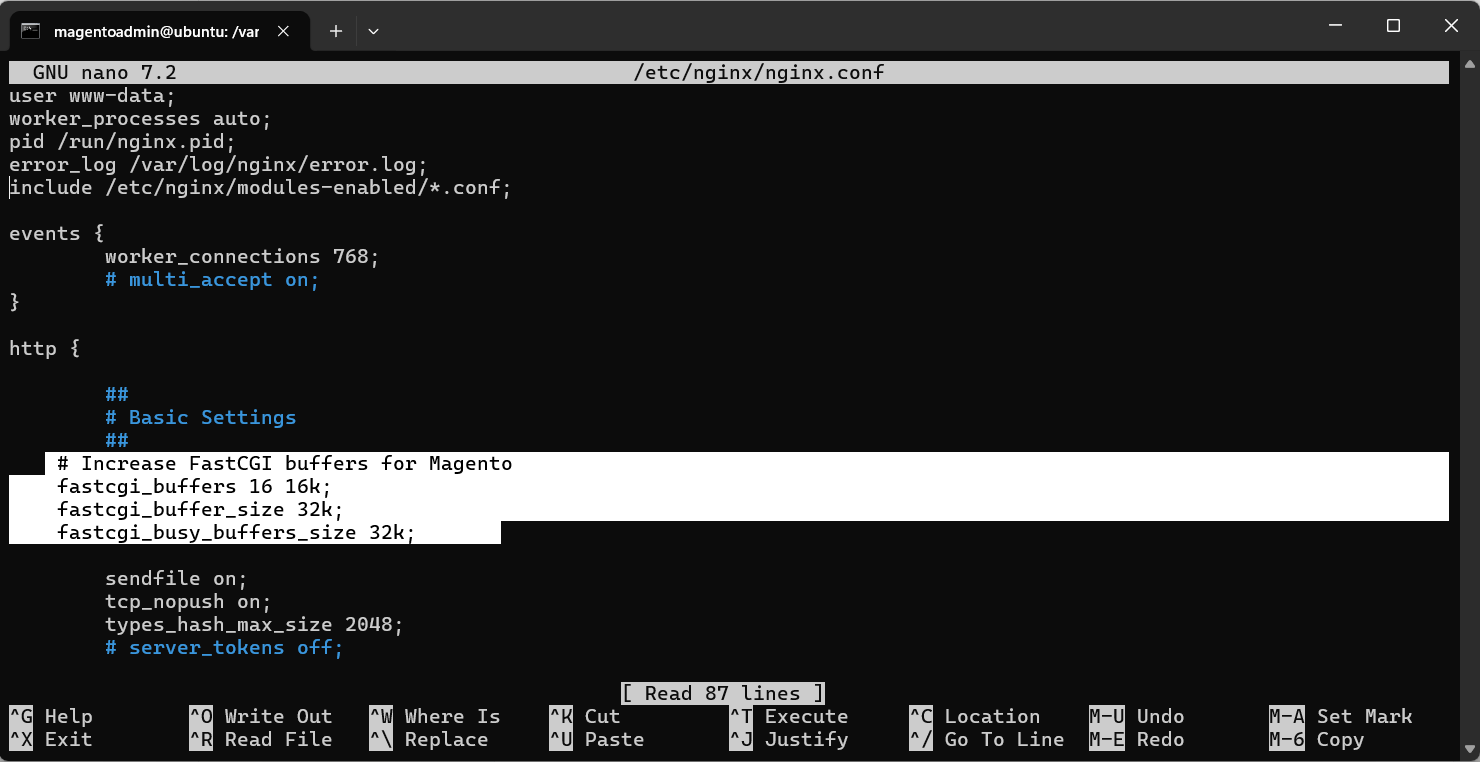1480x762 pixels.
Task: Click the ^W Where Is shortcut
Action: point(434,716)
